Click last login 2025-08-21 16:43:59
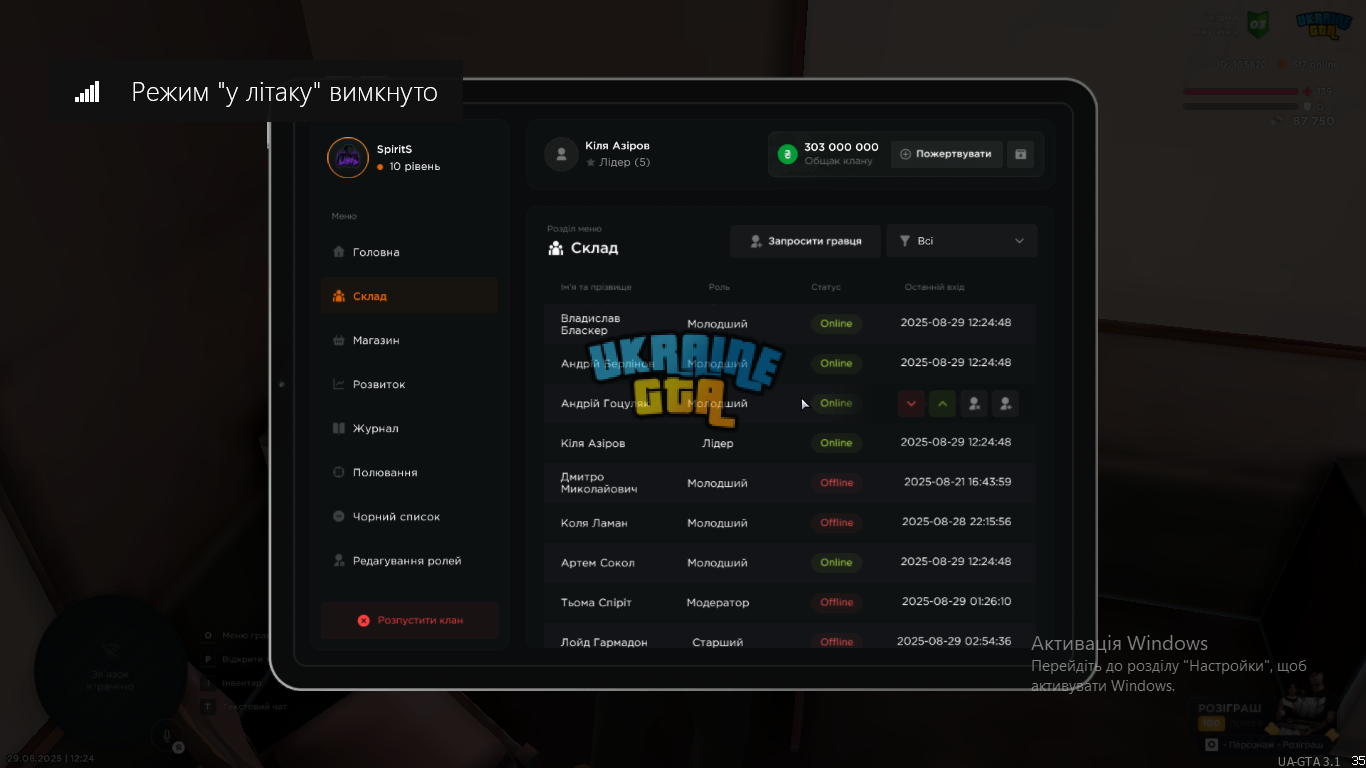1366x768 pixels. 957,481
